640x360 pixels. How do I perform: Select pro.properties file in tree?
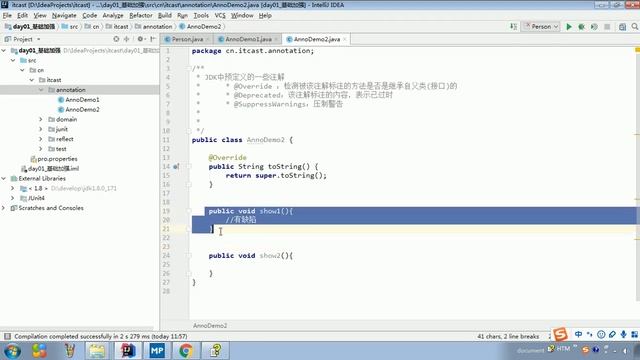coord(57,159)
